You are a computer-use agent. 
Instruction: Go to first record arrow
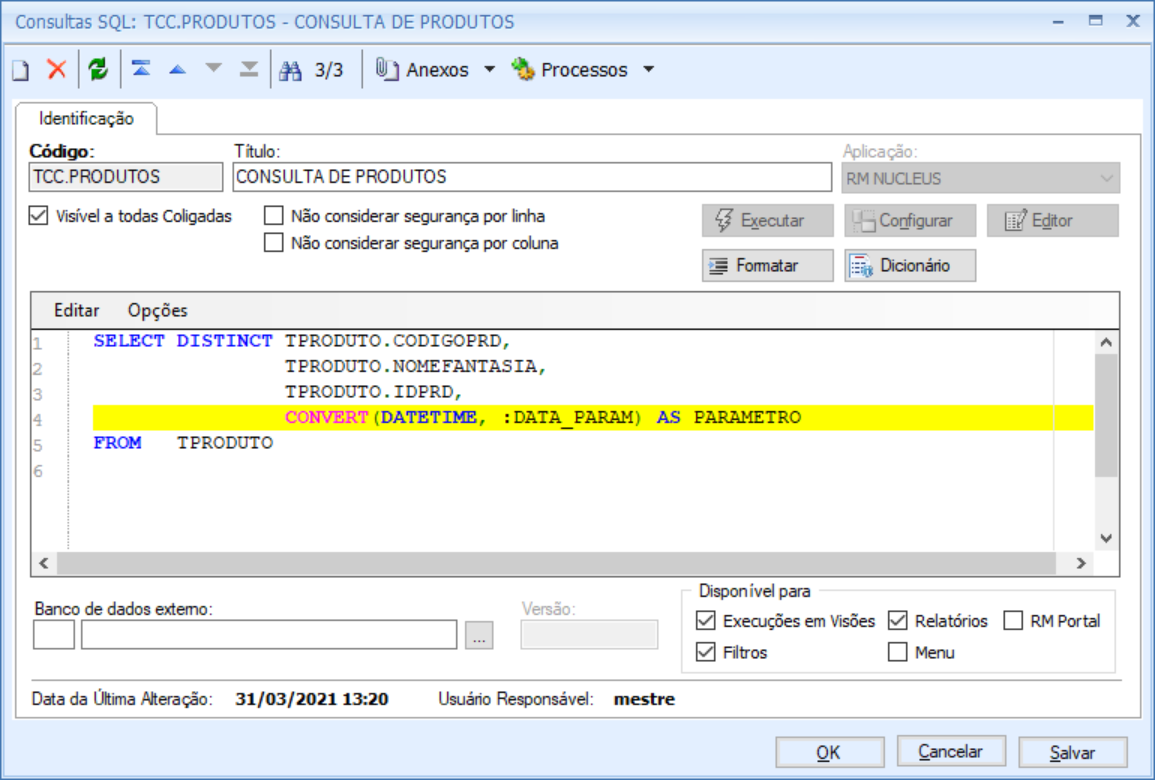click(141, 69)
